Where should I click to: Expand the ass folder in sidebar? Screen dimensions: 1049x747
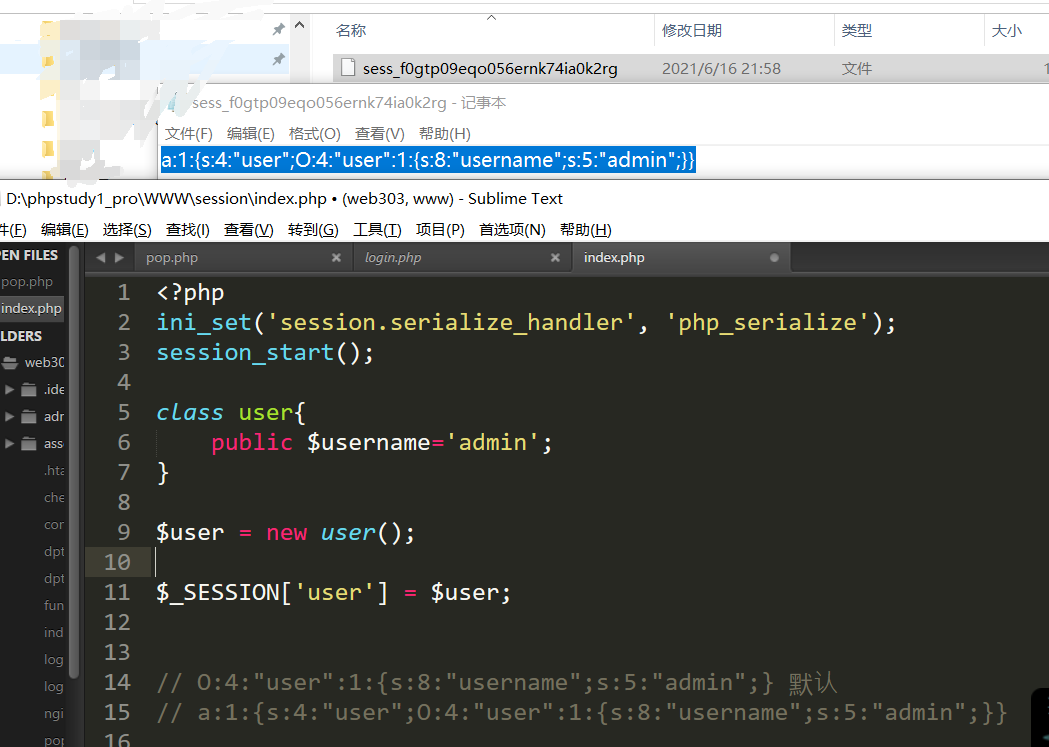[x=9, y=443]
